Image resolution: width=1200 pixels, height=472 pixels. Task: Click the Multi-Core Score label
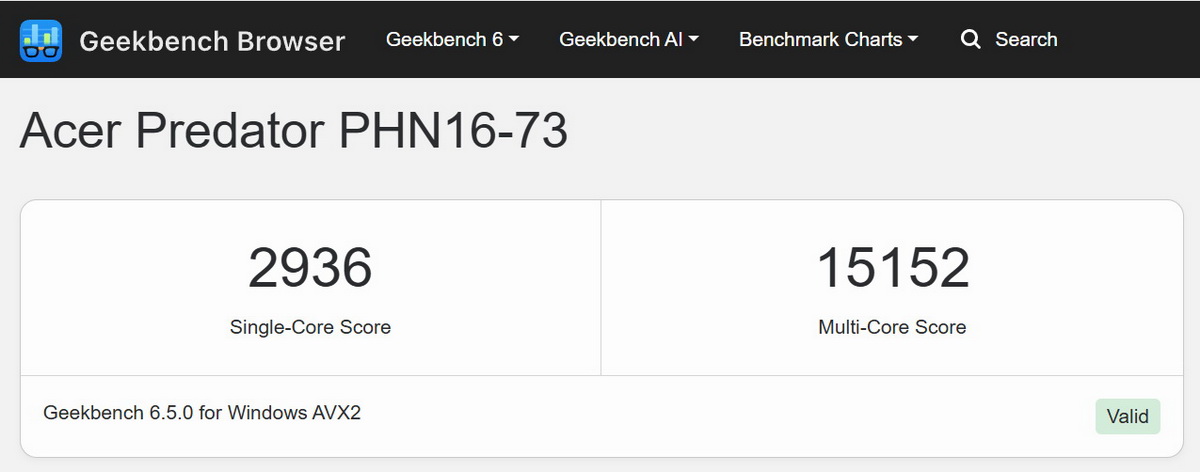[x=892, y=327]
